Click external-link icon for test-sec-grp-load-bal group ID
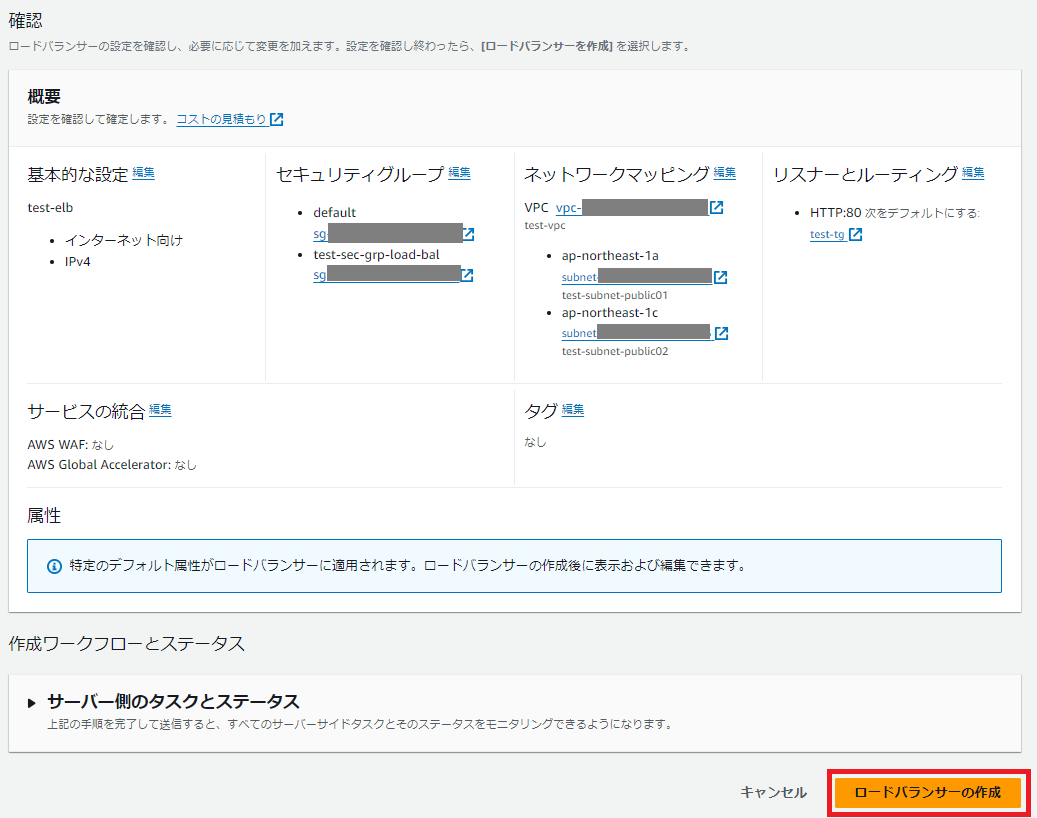 pos(467,276)
